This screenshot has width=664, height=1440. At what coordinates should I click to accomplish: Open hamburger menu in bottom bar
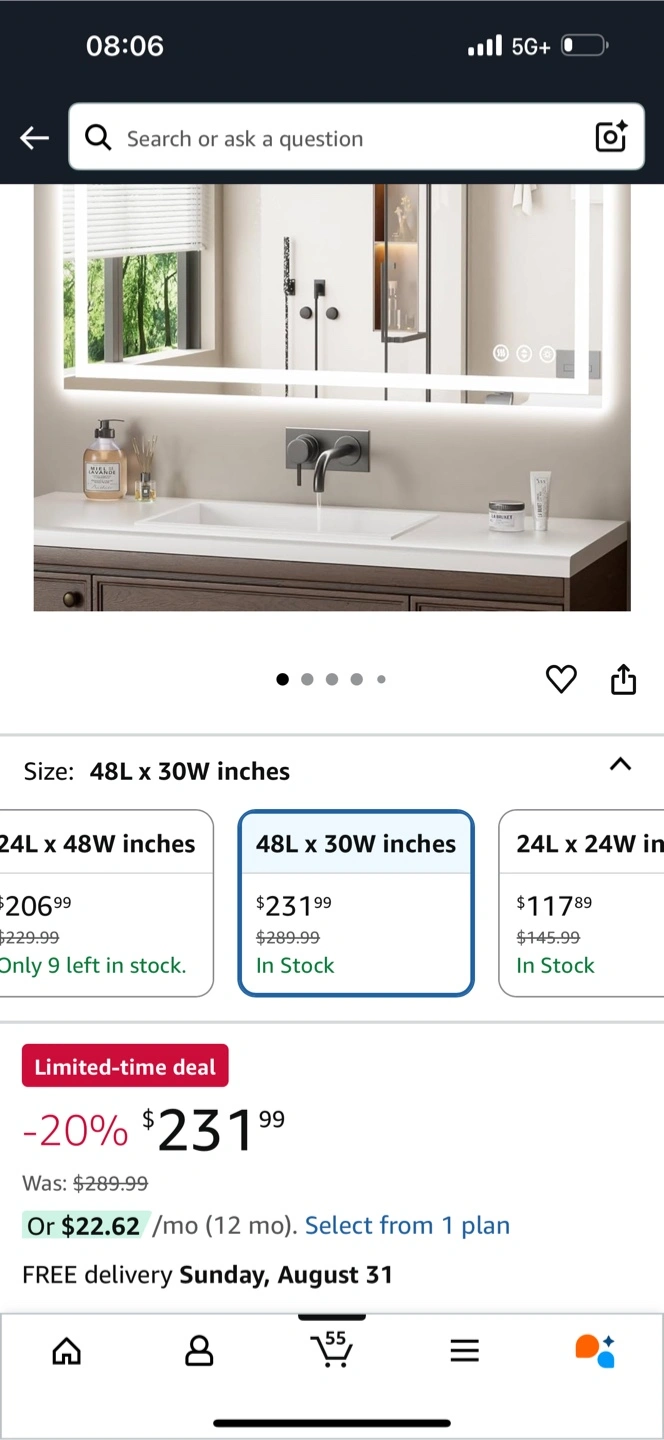point(464,1351)
